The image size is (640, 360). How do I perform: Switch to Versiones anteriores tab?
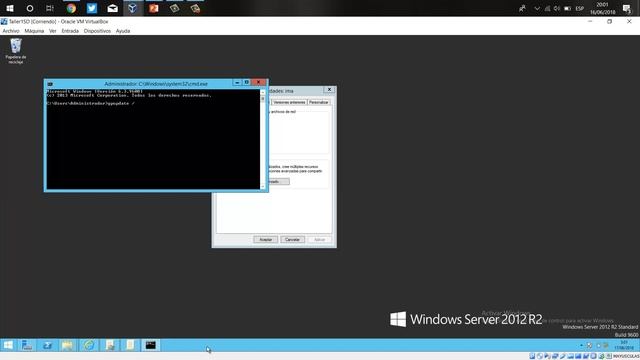pos(289,102)
